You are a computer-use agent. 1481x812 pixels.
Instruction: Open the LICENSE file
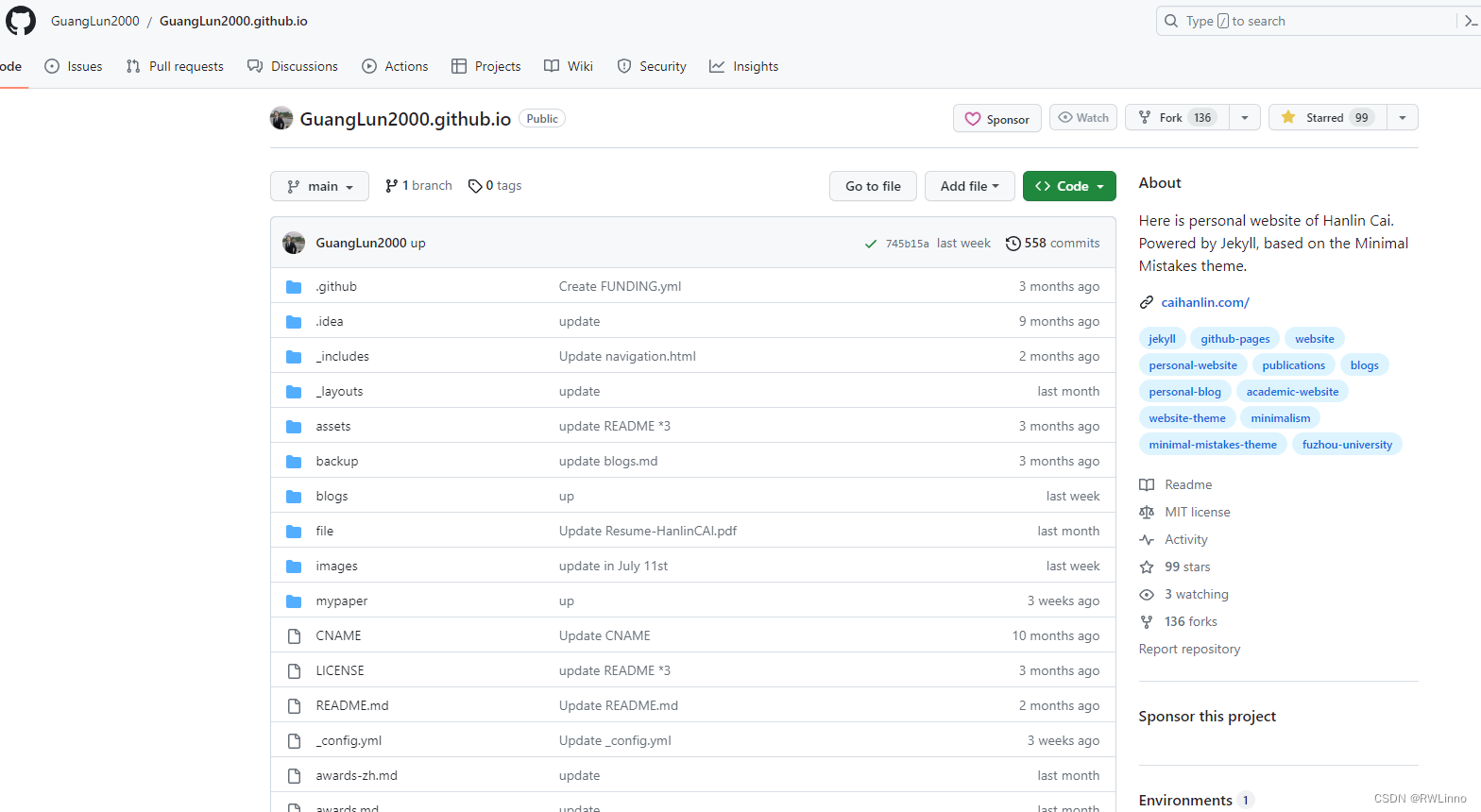(x=340, y=670)
